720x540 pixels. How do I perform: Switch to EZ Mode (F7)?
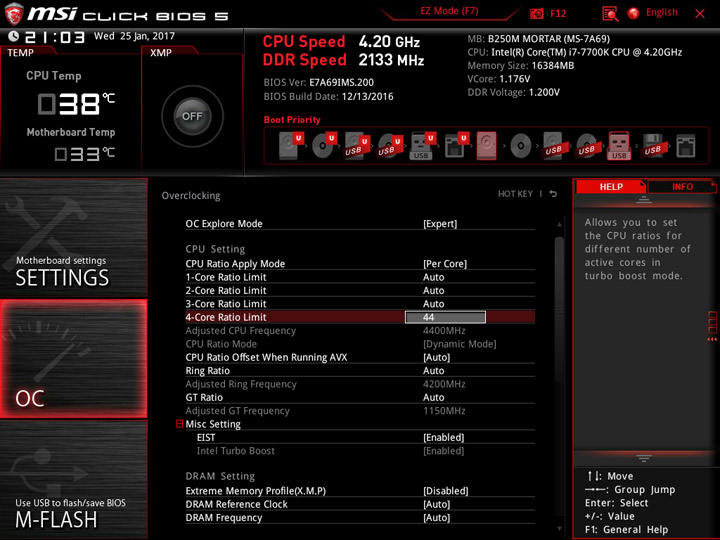tap(449, 11)
